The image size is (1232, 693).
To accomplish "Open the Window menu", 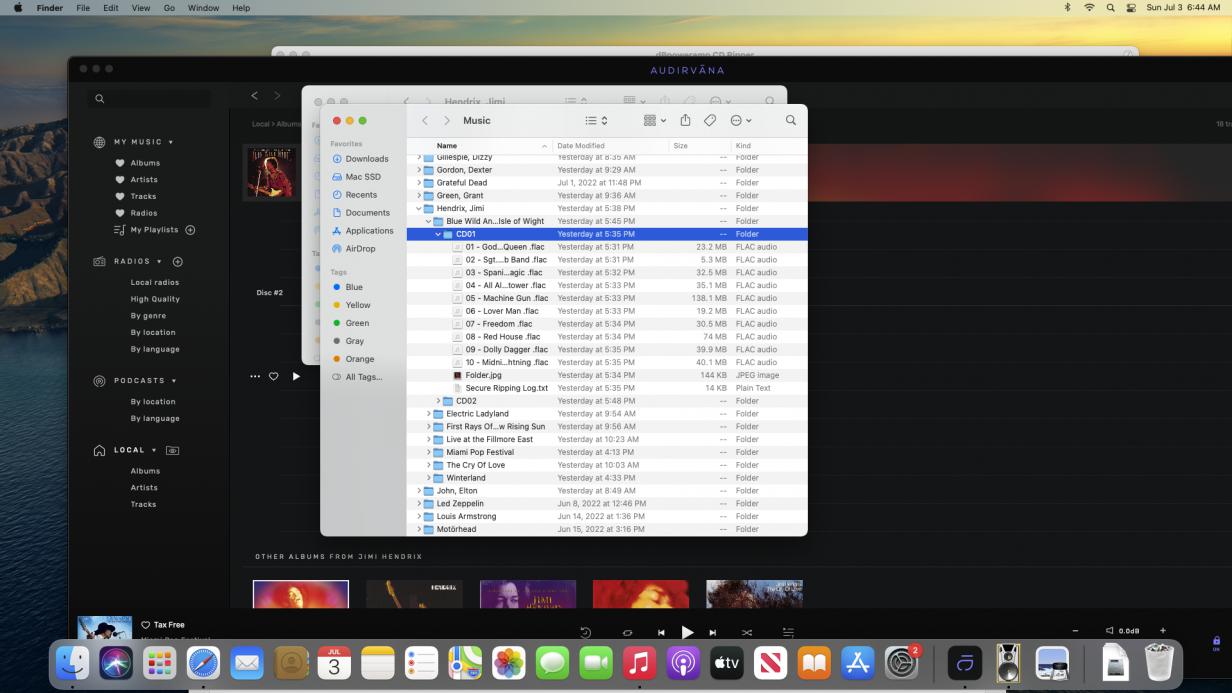I will pos(203,8).
